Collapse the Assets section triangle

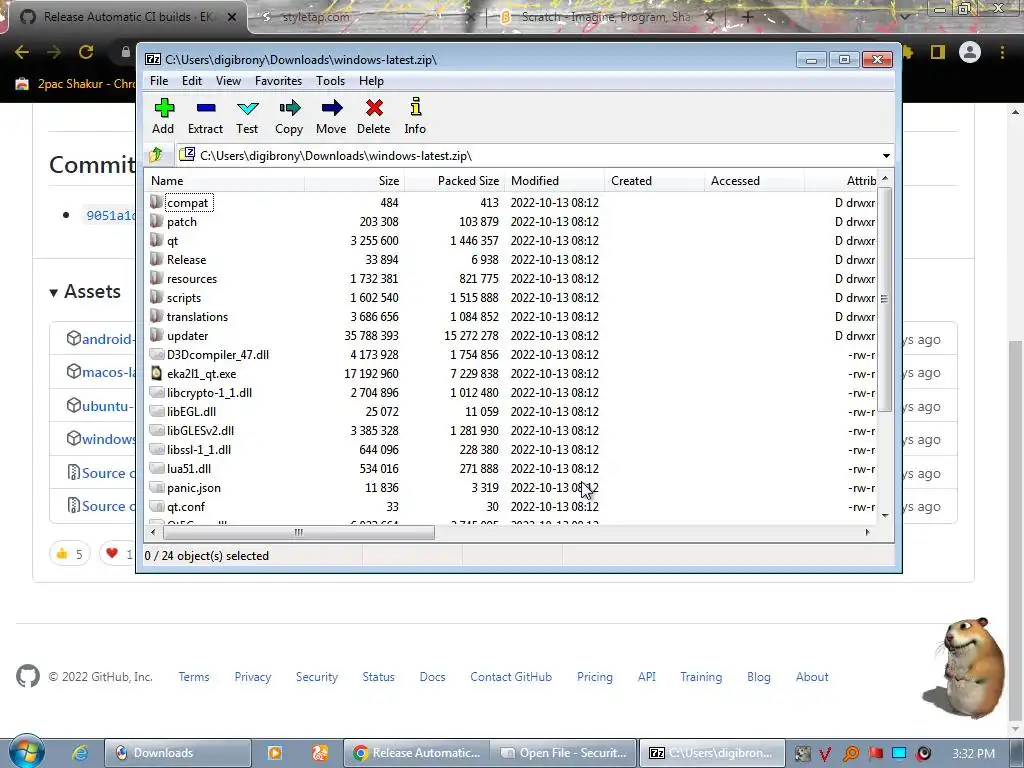tap(54, 293)
